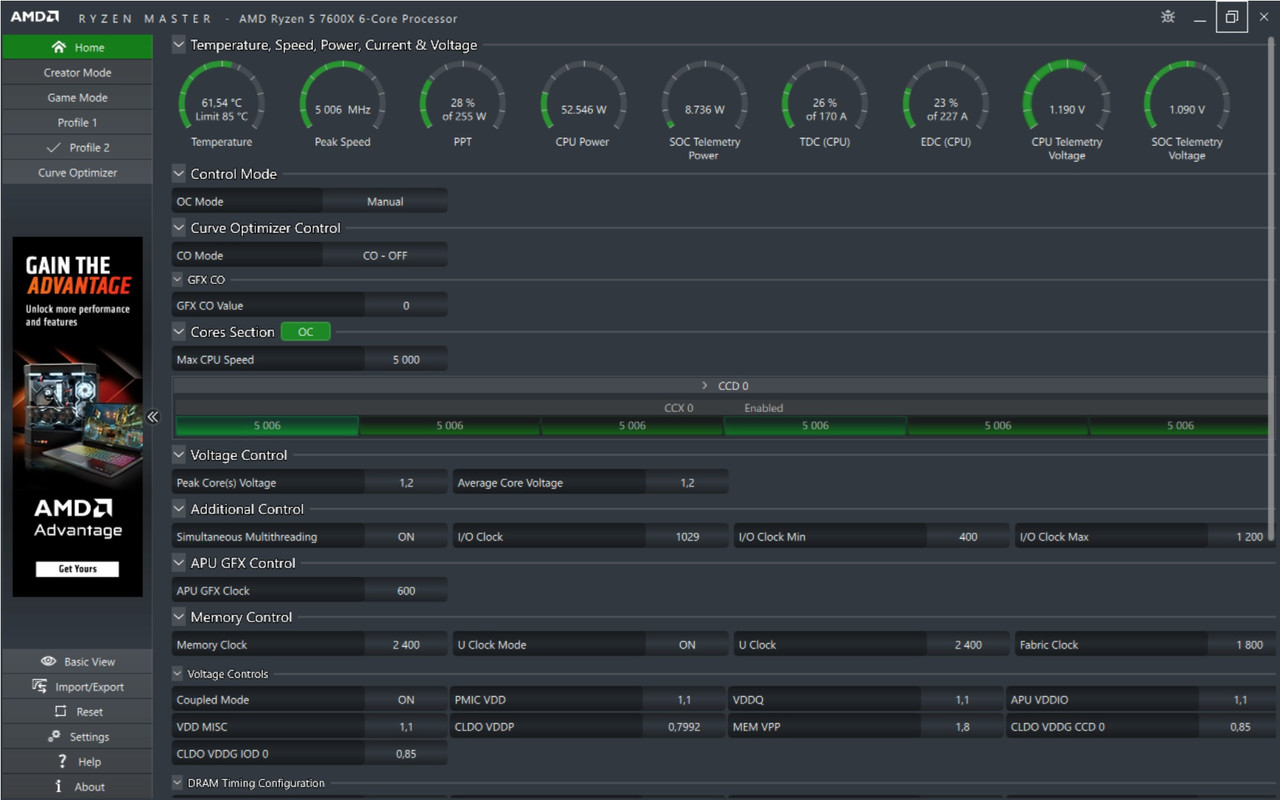Open About

pyautogui.click(x=77, y=786)
